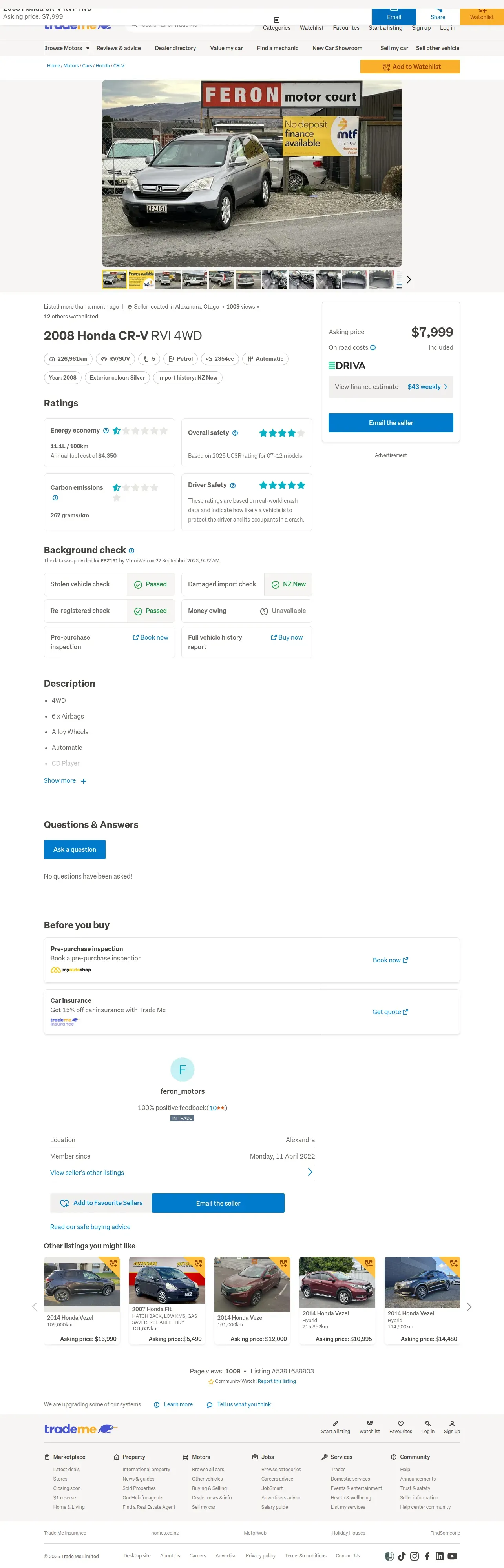Click footer Sign up person icon
This screenshot has height=1568, width=504.
tap(451, 1424)
